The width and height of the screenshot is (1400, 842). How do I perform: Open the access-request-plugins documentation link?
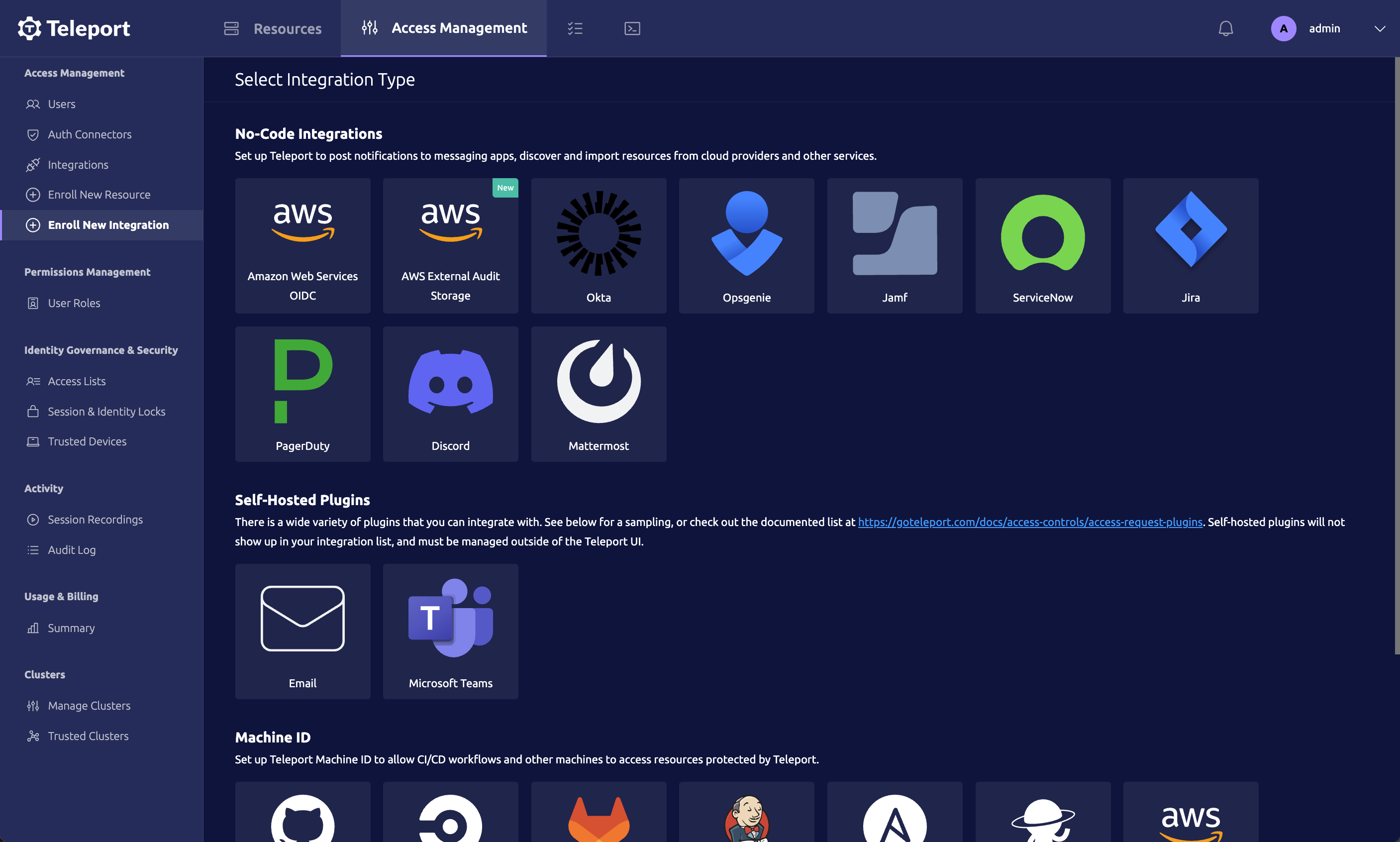click(x=1030, y=522)
